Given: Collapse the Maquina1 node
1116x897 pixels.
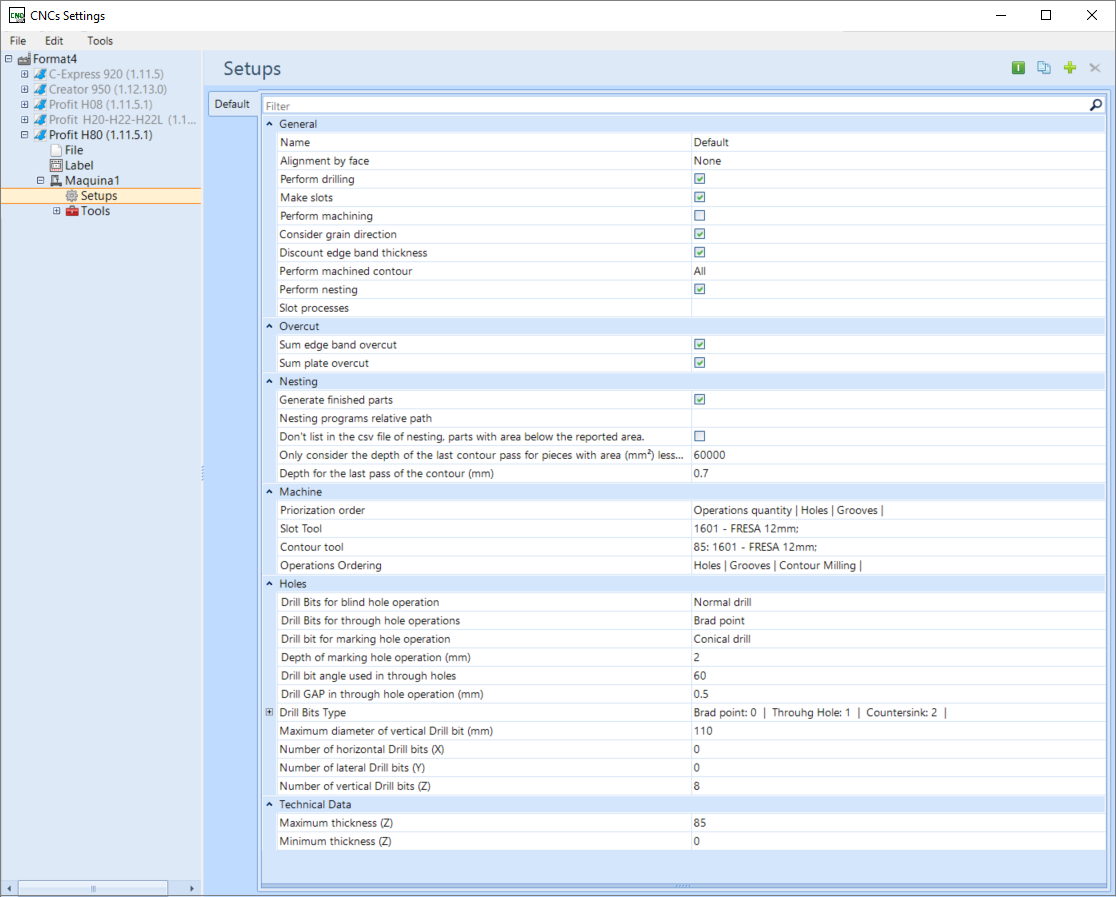Looking at the screenshot, I should (41, 180).
